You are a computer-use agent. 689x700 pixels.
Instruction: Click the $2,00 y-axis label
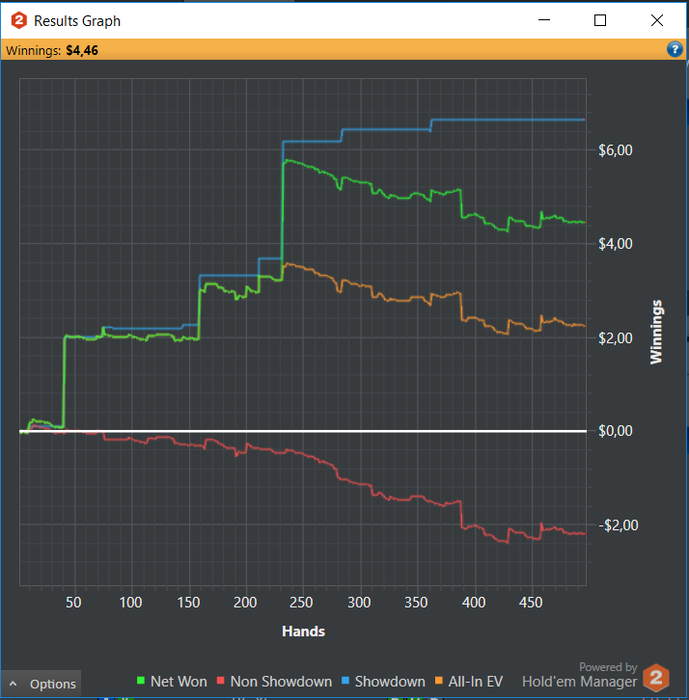pyautogui.click(x=615, y=338)
